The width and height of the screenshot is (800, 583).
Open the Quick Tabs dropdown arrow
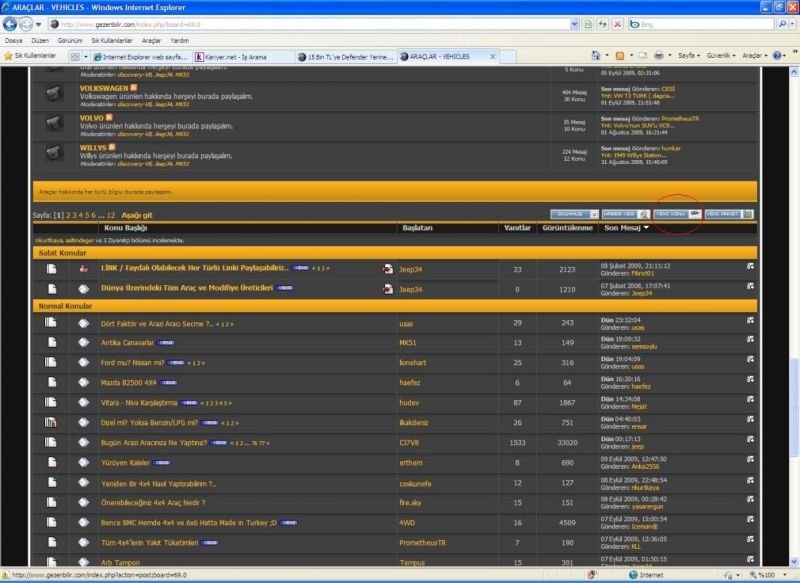pos(85,57)
